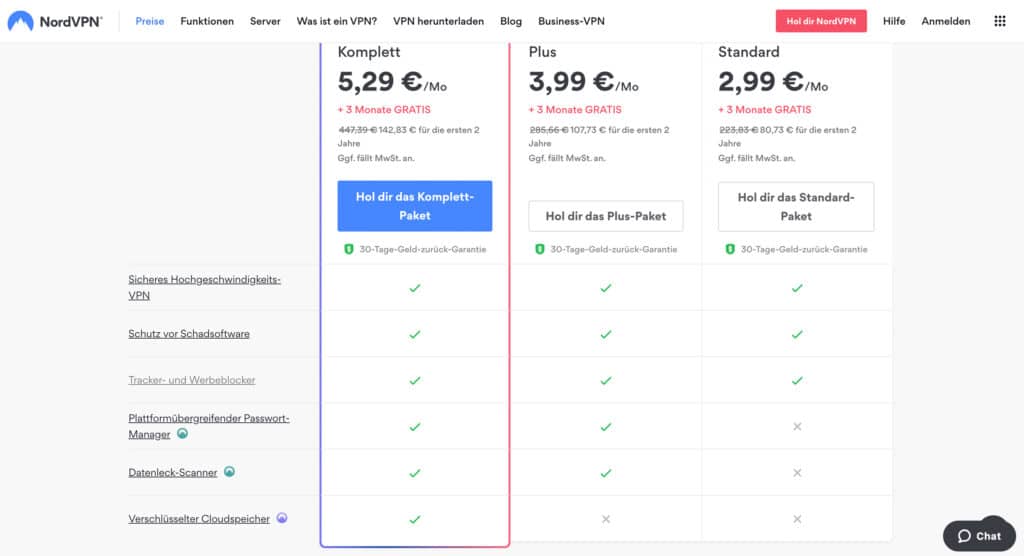Click the Plus plan title
The image size is (1024, 556).
click(x=542, y=52)
